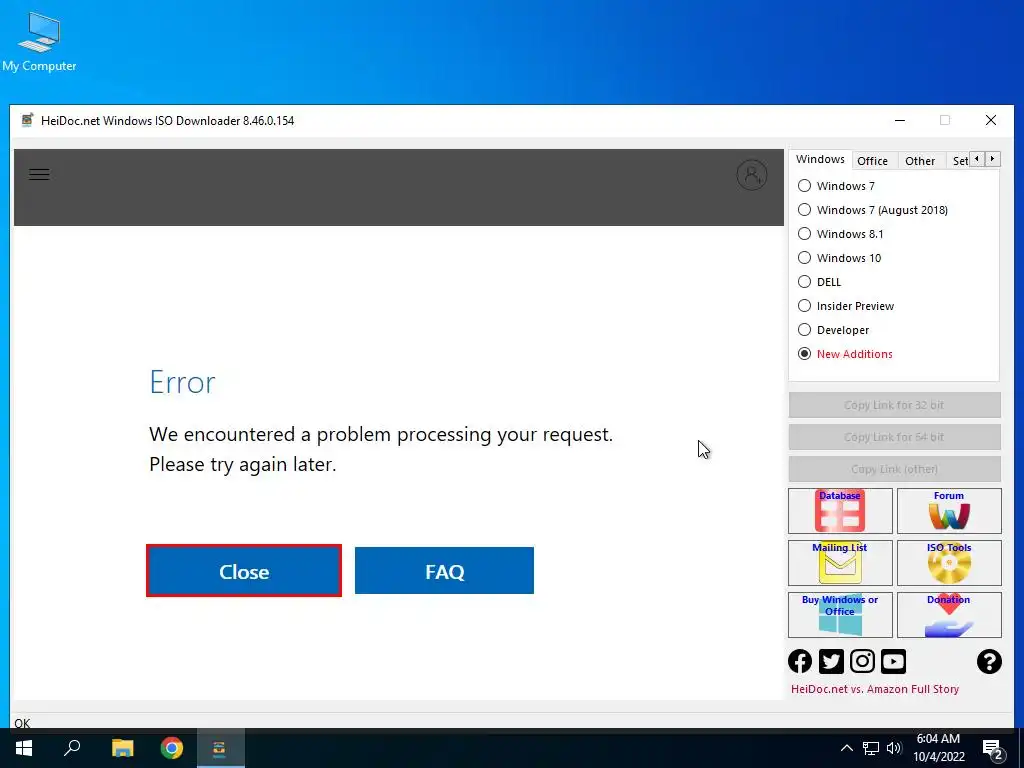Switch to the Windows tab
The height and width of the screenshot is (768, 1024).
point(820,159)
